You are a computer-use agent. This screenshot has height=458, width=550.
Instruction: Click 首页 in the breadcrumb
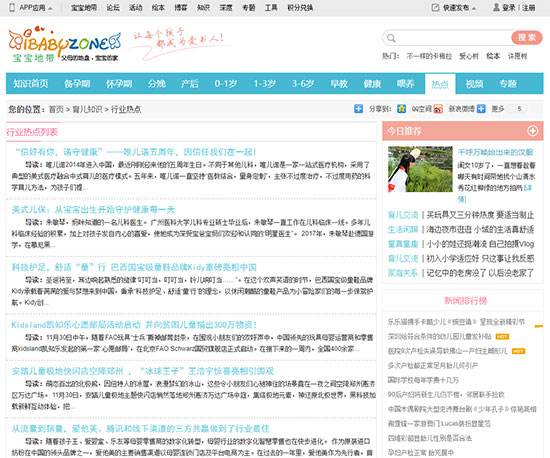[56, 109]
